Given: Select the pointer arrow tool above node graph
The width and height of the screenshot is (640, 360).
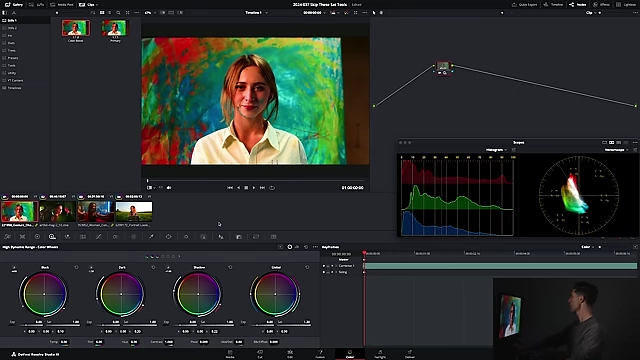Looking at the screenshot, I should coord(374,13).
